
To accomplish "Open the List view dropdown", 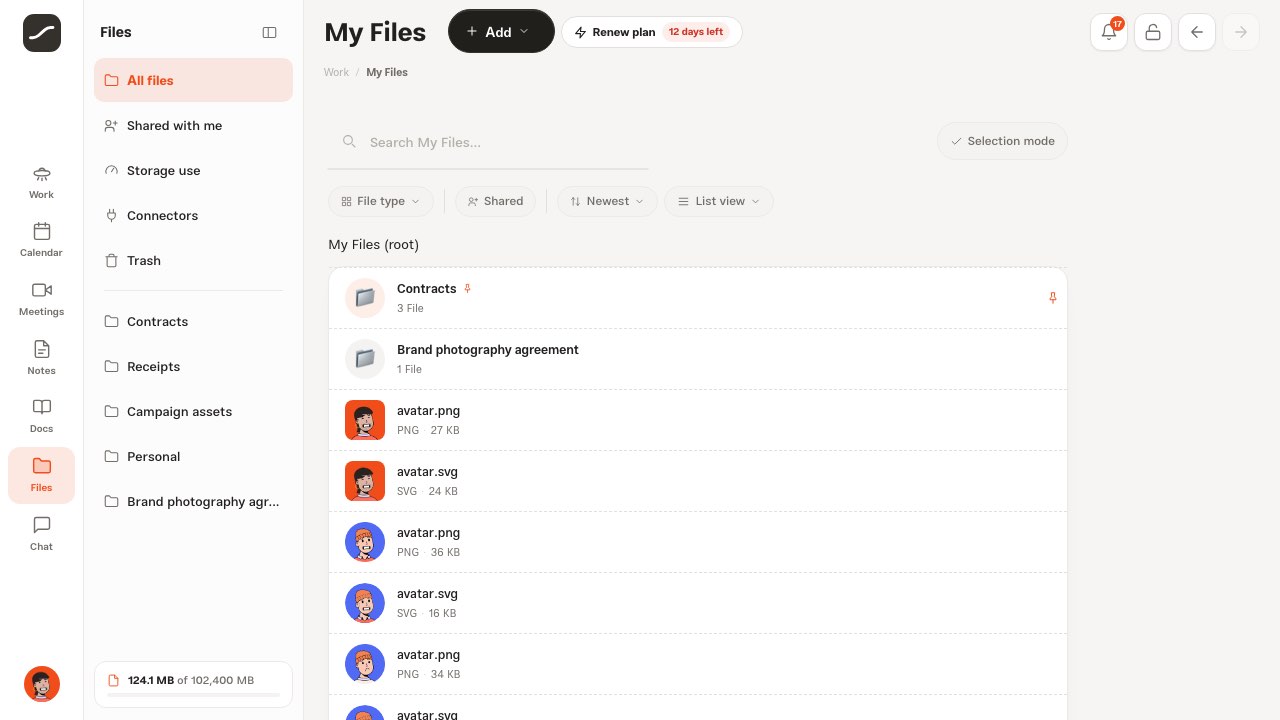I will pyautogui.click(x=719, y=201).
